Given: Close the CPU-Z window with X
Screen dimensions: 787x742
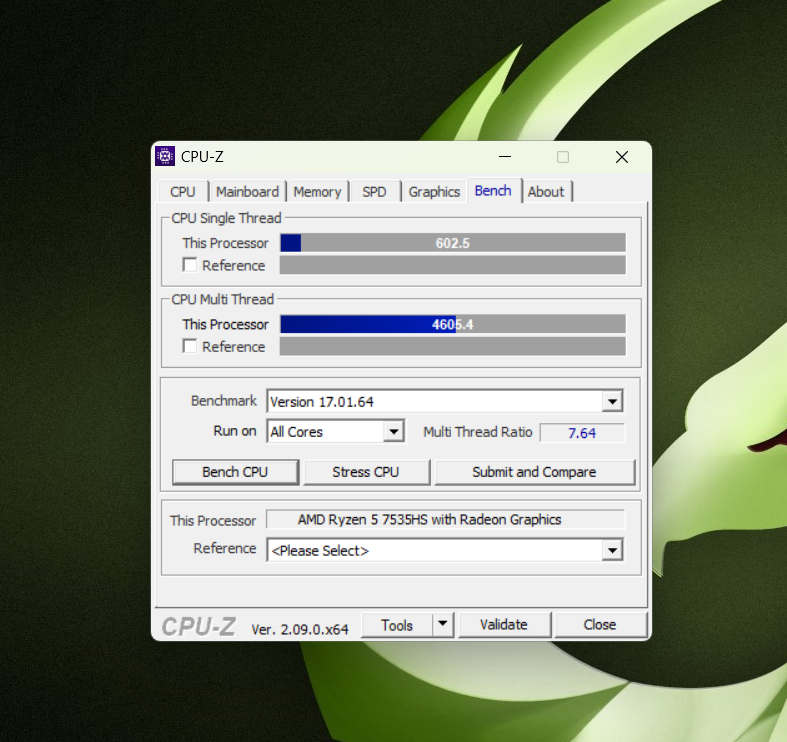Looking at the screenshot, I should coord(622,157).
